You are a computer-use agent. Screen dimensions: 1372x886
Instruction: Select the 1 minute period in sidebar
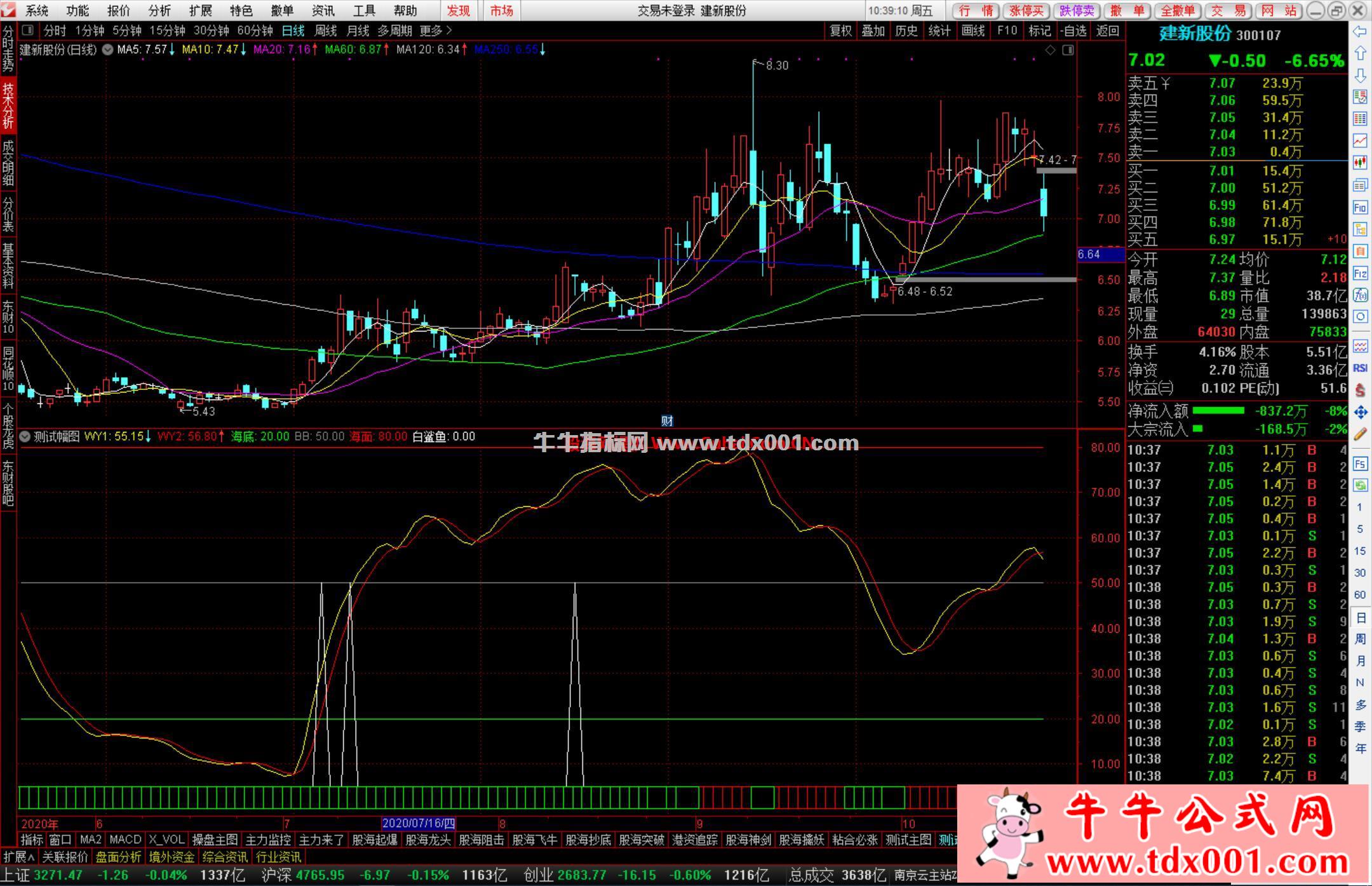tap(1360, 507)
